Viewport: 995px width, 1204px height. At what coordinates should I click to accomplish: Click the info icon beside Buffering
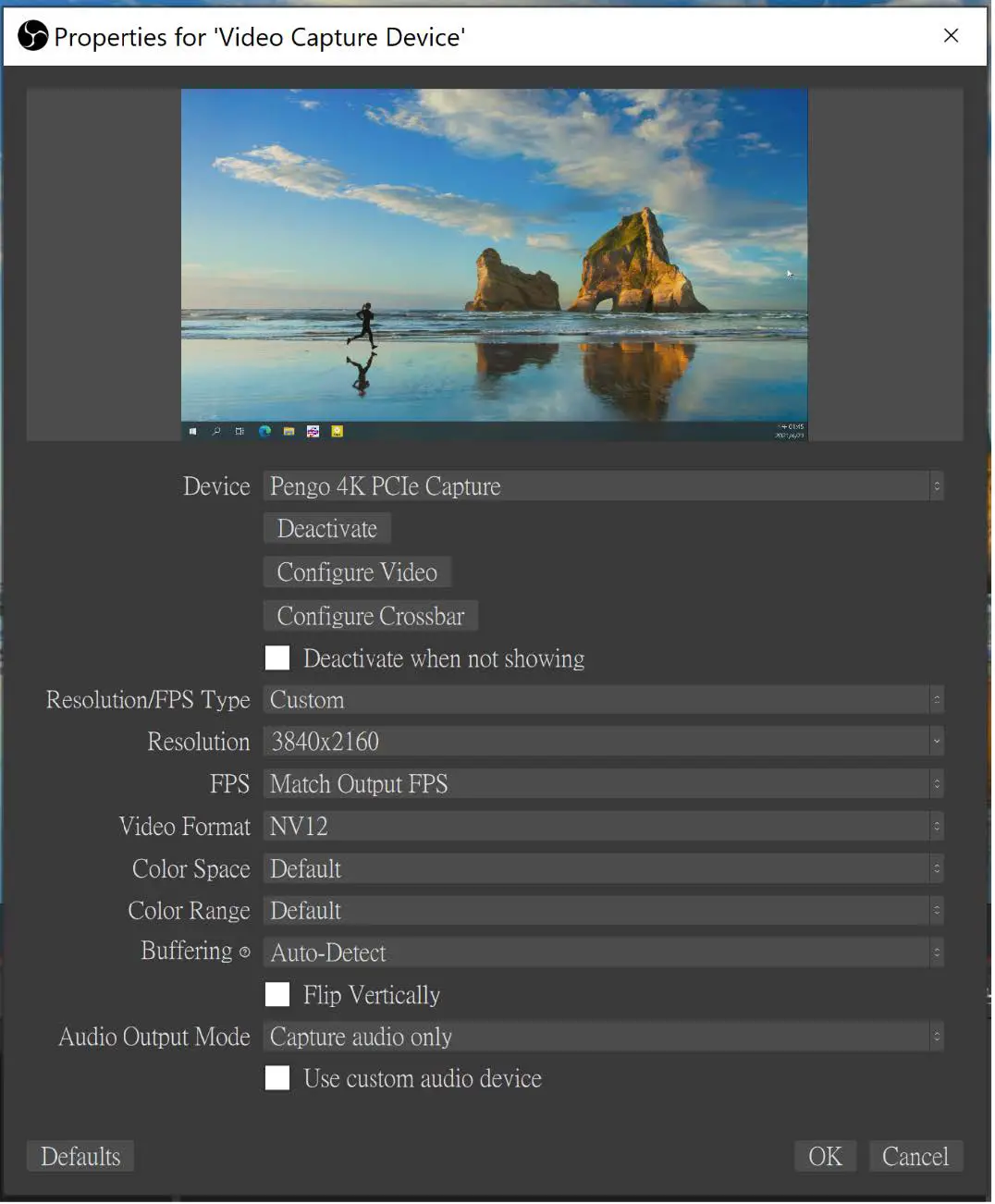pyautogui.click(x=244, y=953)
